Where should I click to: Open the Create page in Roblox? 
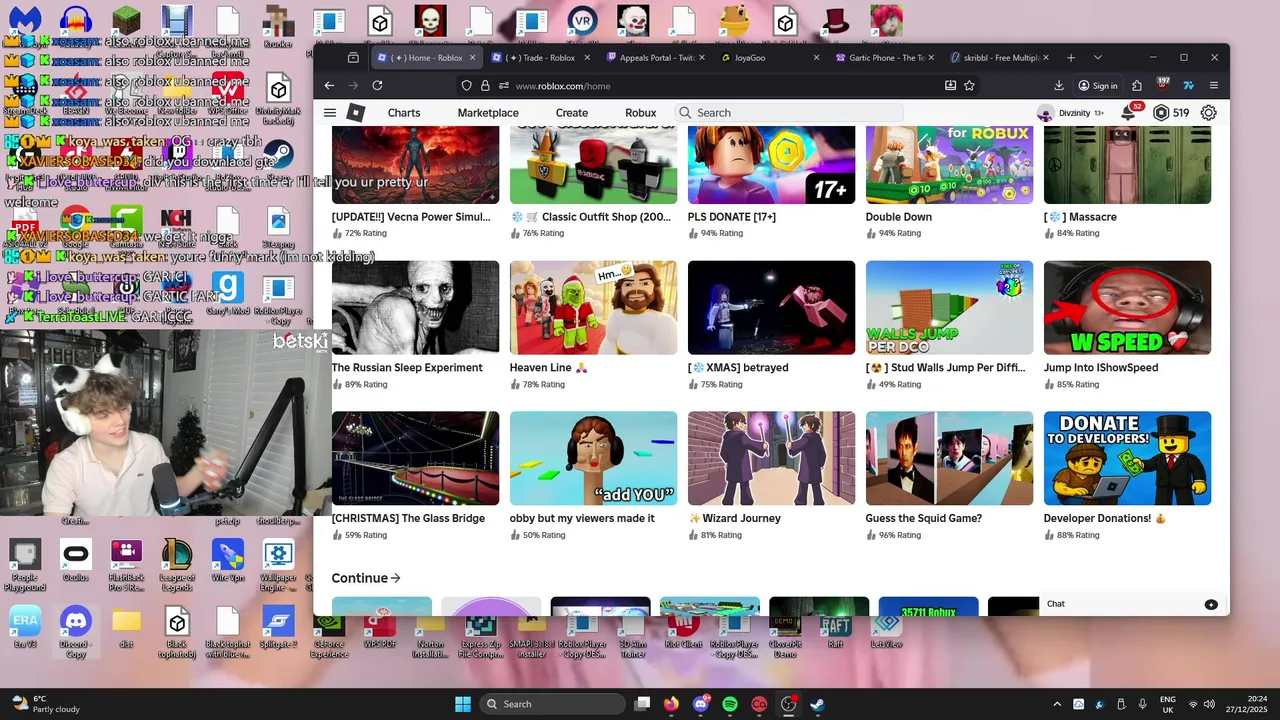(x=572, y=113)
